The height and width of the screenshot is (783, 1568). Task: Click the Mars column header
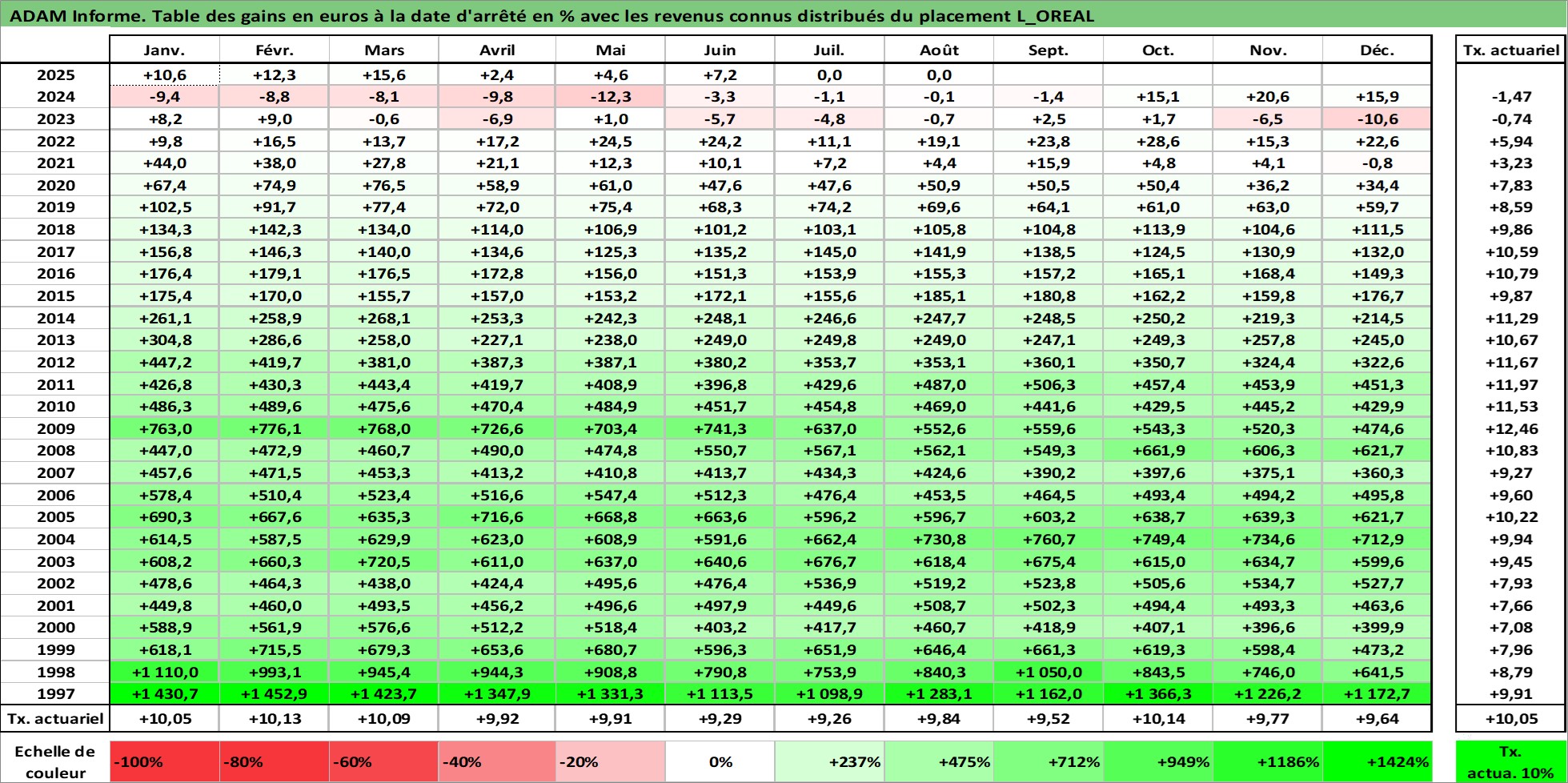click(x=384, y=50)
